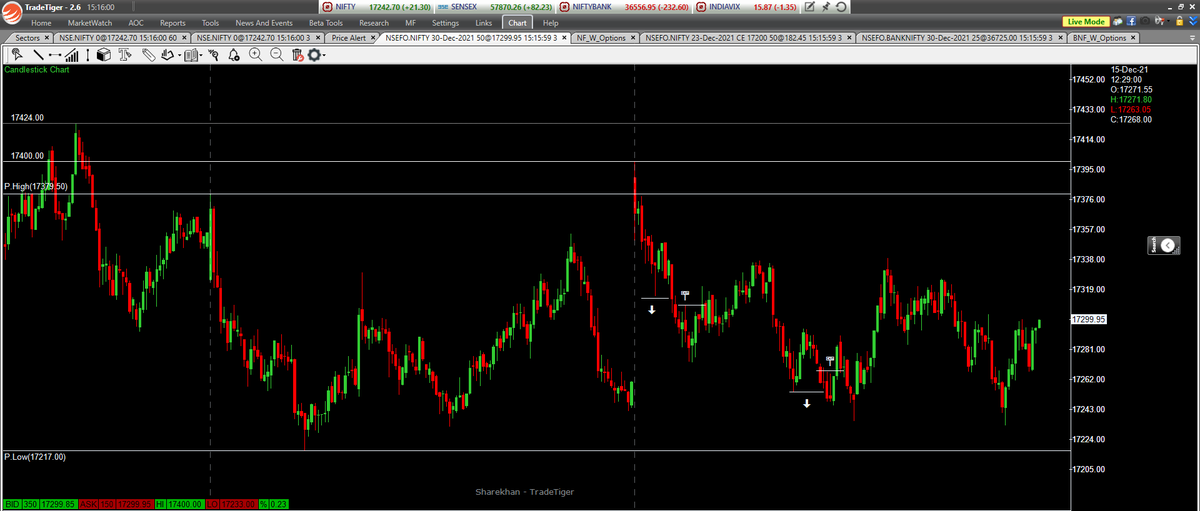Click the INDIAVIX ticker value
Screen dimensions: 1200x511
(x=774, y=7)
